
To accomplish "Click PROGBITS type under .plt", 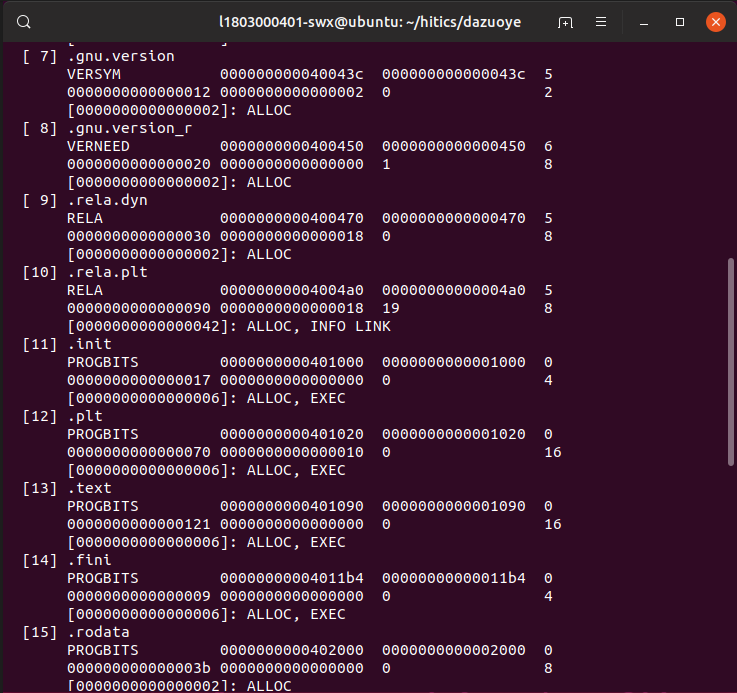I will pyautogui.click(x=103, y=434).
